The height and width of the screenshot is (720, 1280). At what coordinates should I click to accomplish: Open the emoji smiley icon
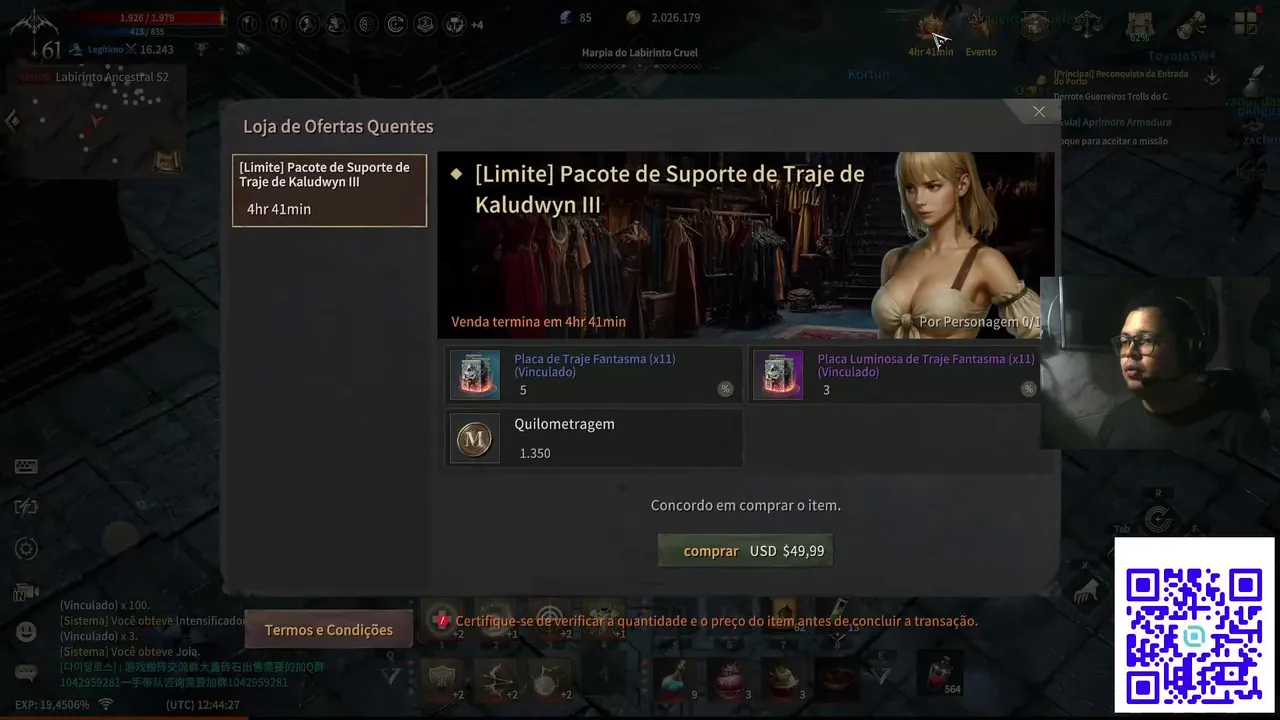coord(26,631)
